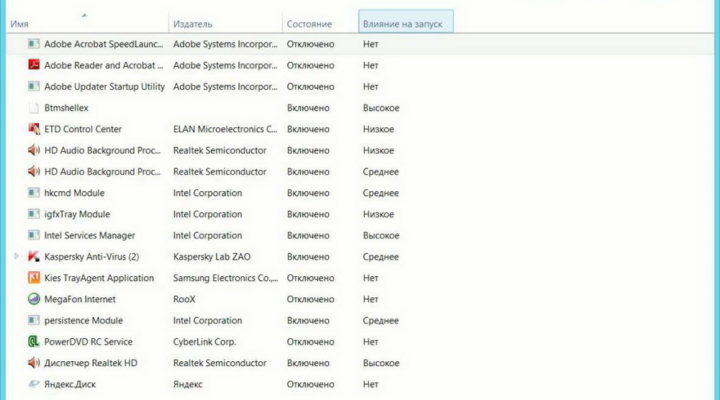Select the Kies TrayAgent Application entry
The width and height of the screenshot is (720, 400).
[x=99, y=278]
